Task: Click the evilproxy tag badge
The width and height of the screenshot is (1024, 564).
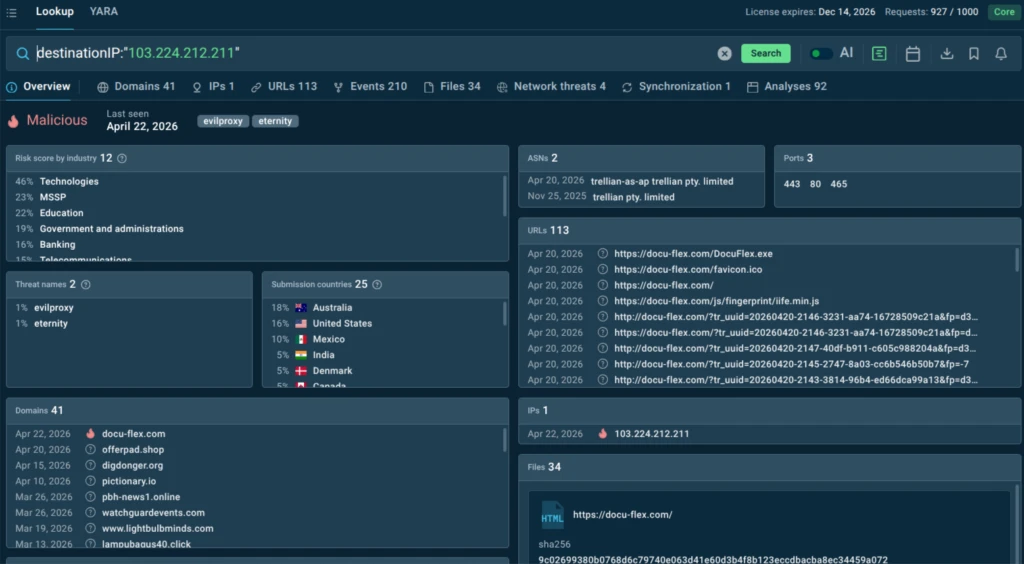Action: 223,121
